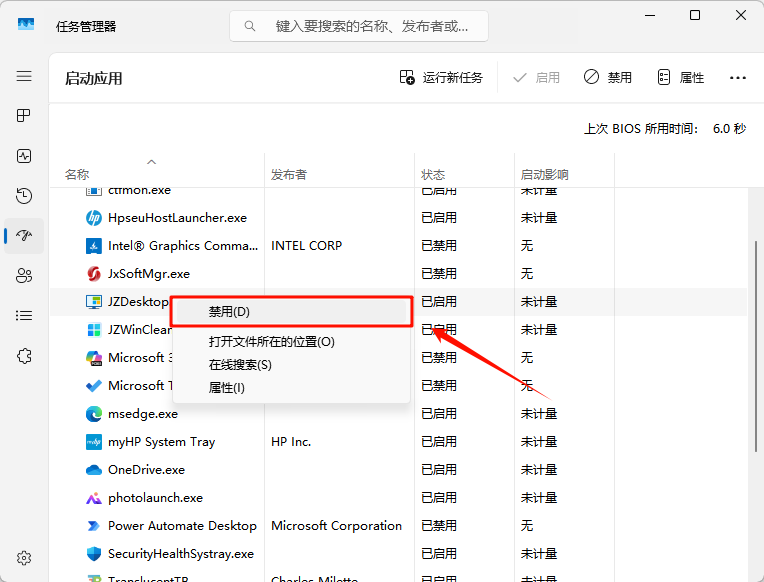The width and height of the screenshot is (764, 582).
Task: Open Task Manager settings gear
Action: click(x=24, y=558)
